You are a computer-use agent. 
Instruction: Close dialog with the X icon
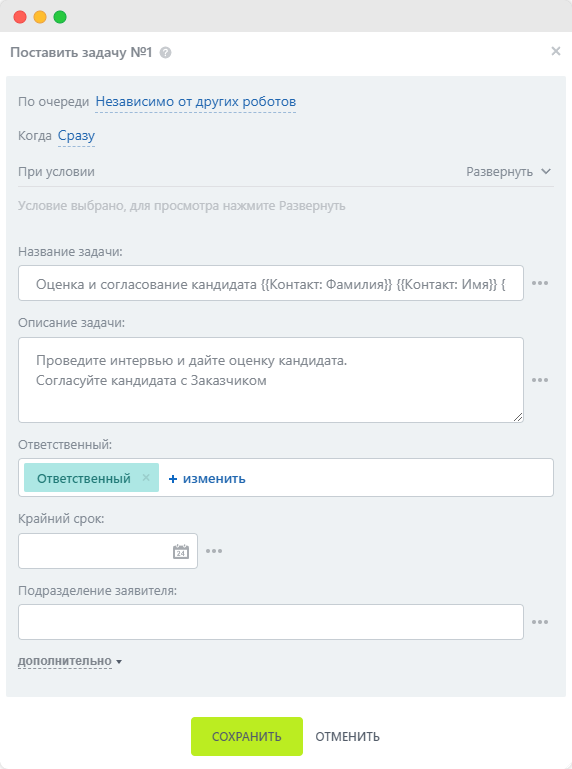[556, 51]
